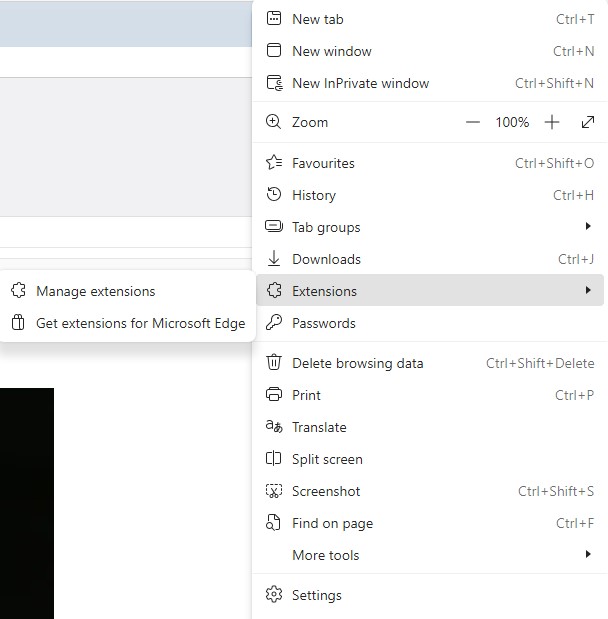Click the New InPrivate window icon

[x=273, y=83]
